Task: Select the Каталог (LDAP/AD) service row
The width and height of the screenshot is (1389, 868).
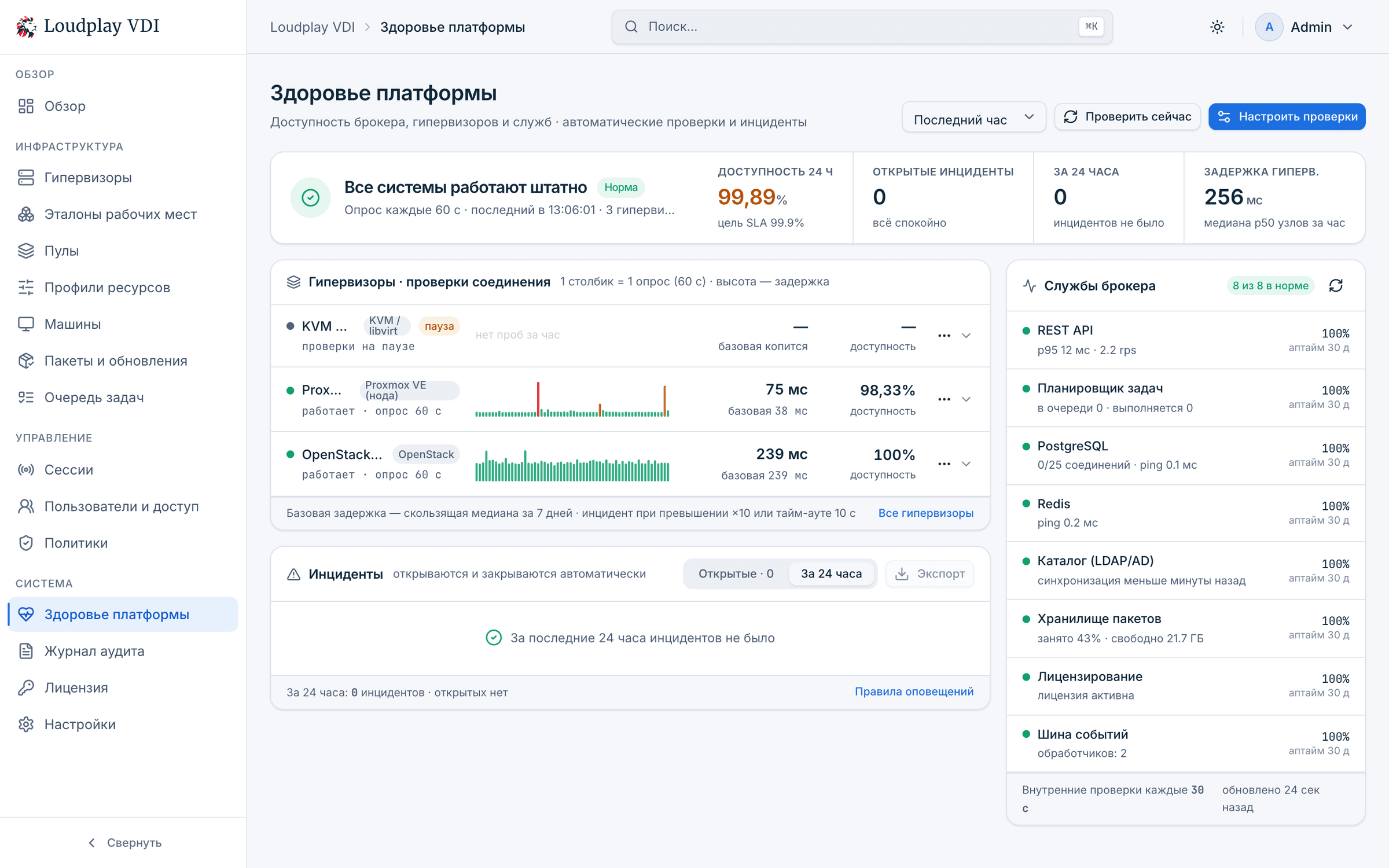Action: 1186,571
